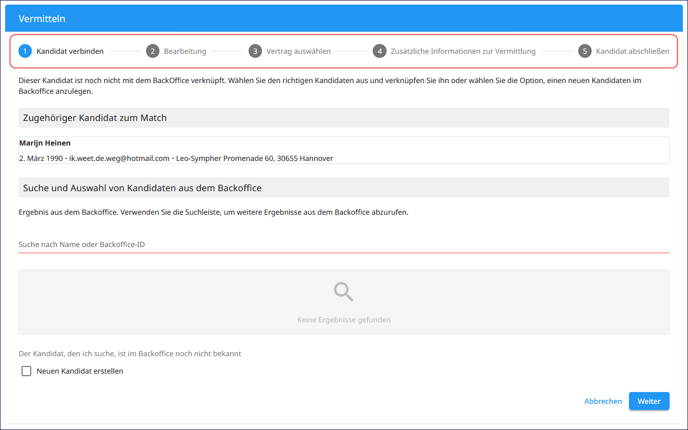
Task: Click the Abbrechen link
Action: click(x=603, y=401)
